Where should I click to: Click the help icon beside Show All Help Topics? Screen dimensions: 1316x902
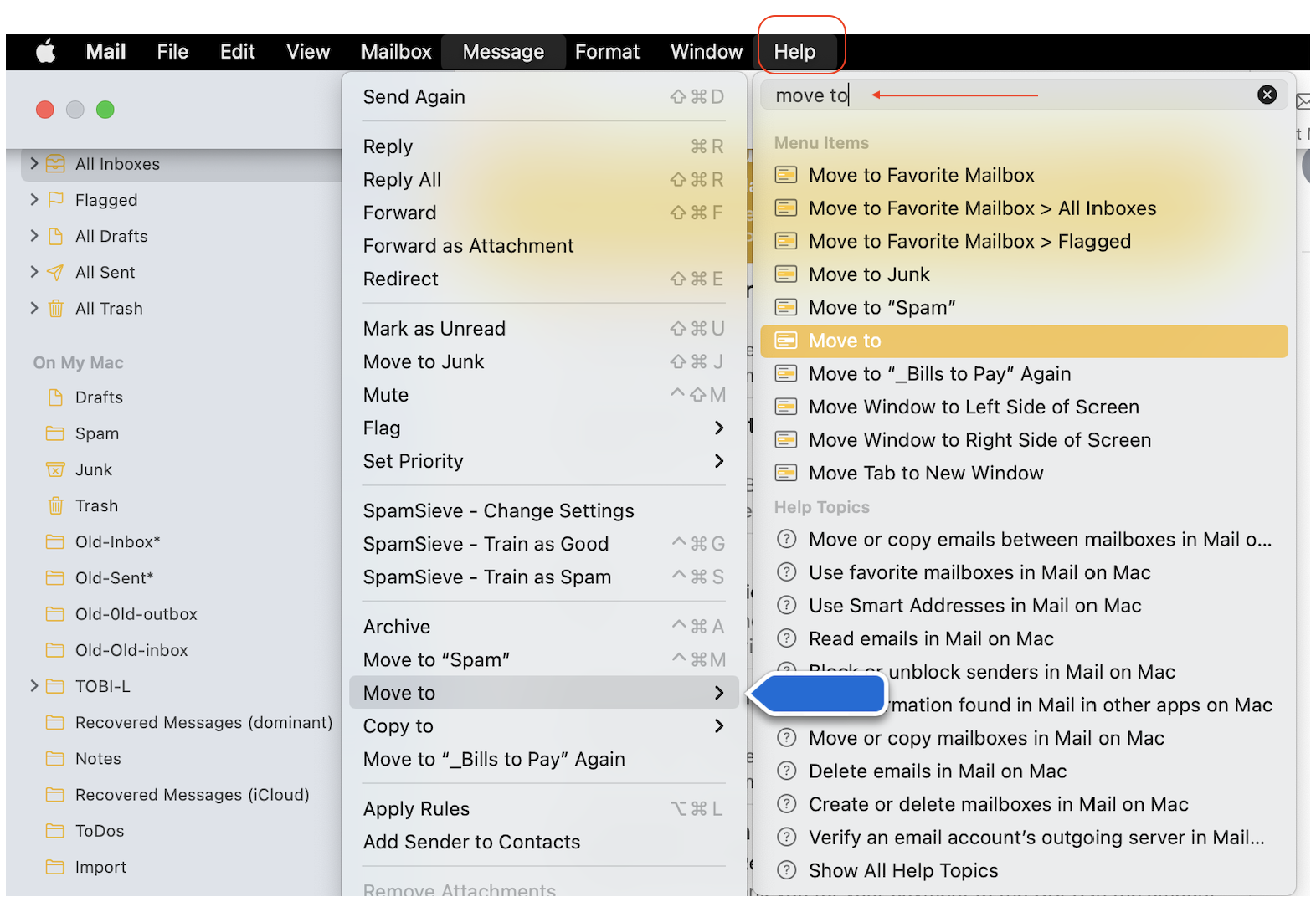tap(786, 870)
